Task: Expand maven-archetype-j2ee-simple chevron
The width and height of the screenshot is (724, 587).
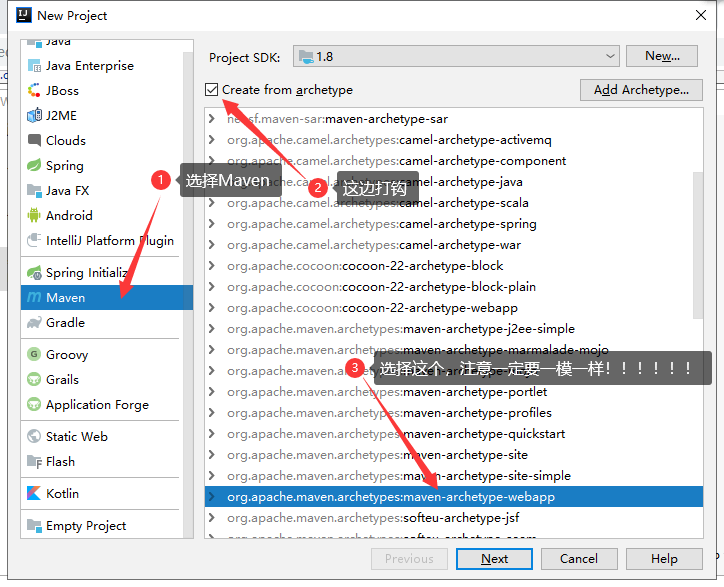Action: 212,329
